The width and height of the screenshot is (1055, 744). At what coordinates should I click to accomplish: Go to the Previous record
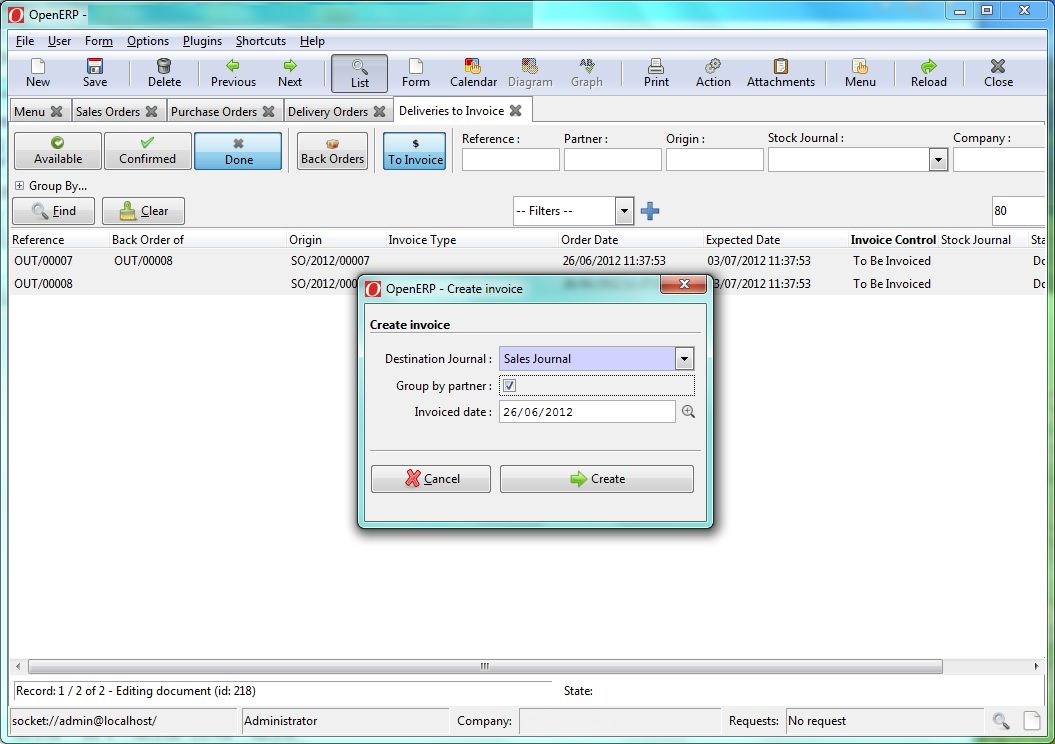point(233,73)
